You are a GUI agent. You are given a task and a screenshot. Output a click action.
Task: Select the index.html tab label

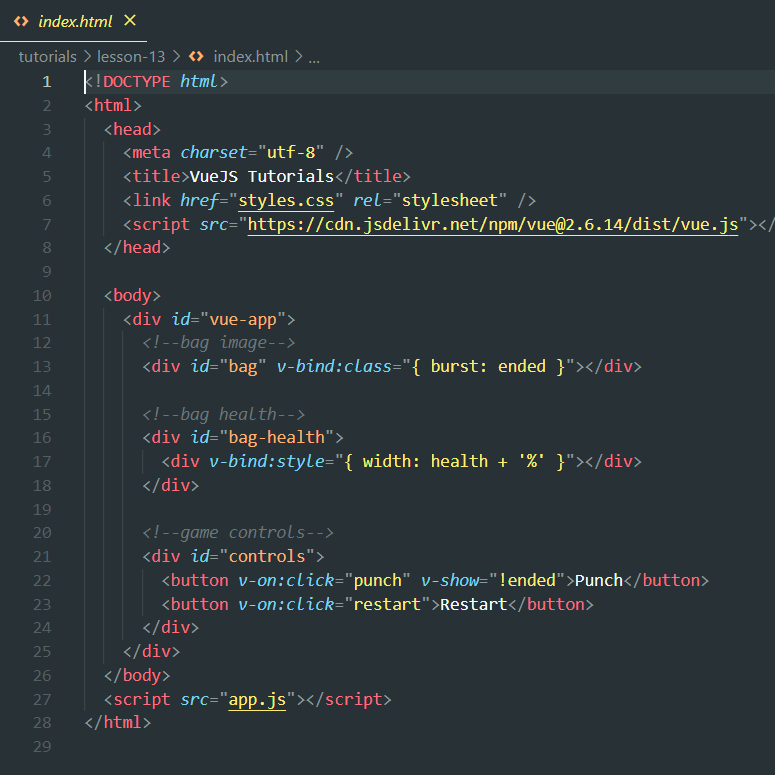(x=75, y=21)
